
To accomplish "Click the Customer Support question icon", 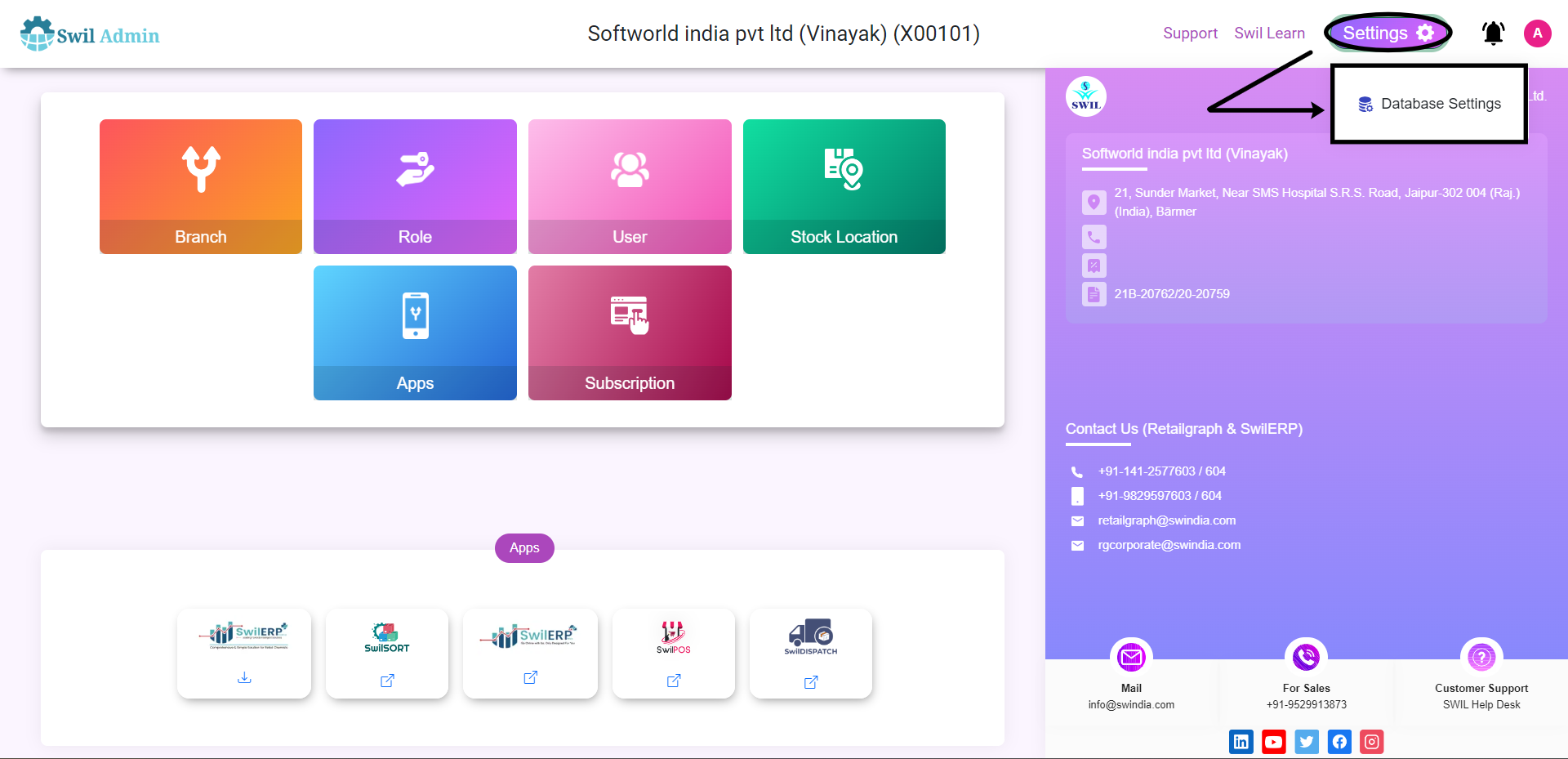I will point(1481,657).
